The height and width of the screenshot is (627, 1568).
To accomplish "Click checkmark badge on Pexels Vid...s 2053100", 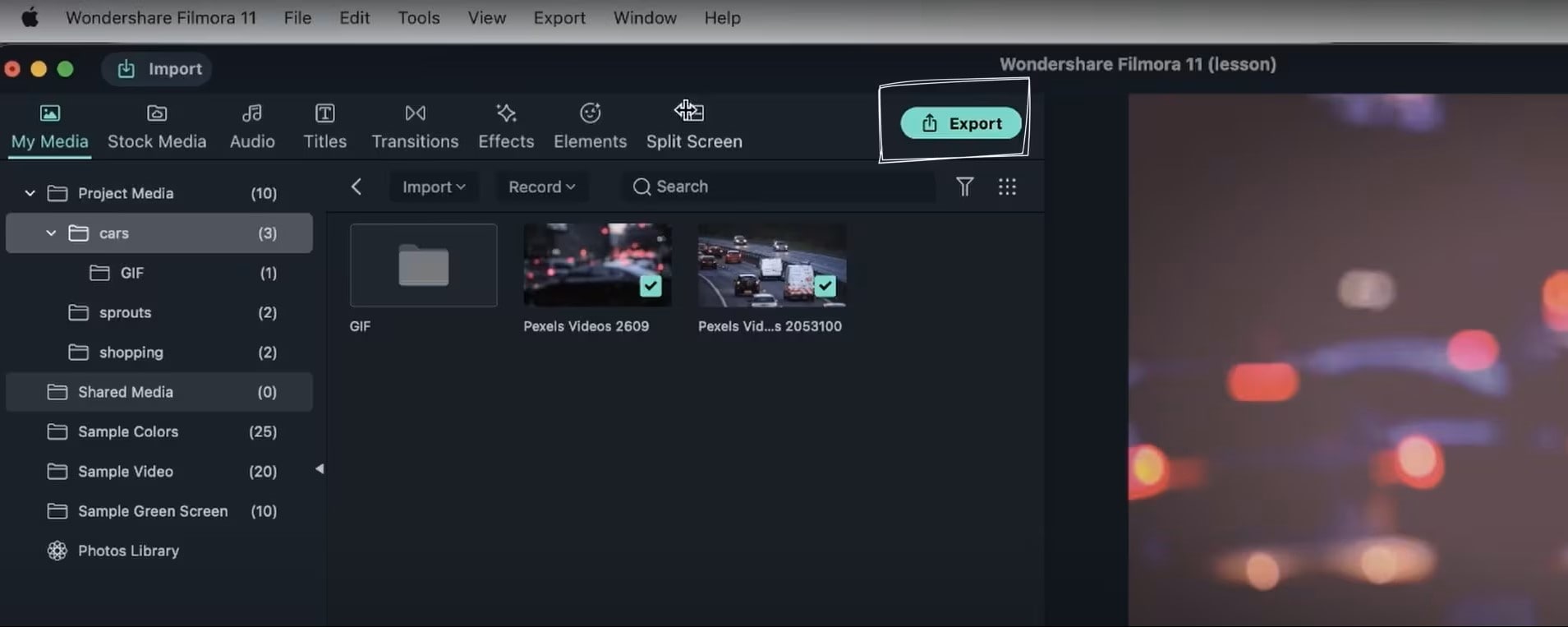I will click(x=825, y=286).
